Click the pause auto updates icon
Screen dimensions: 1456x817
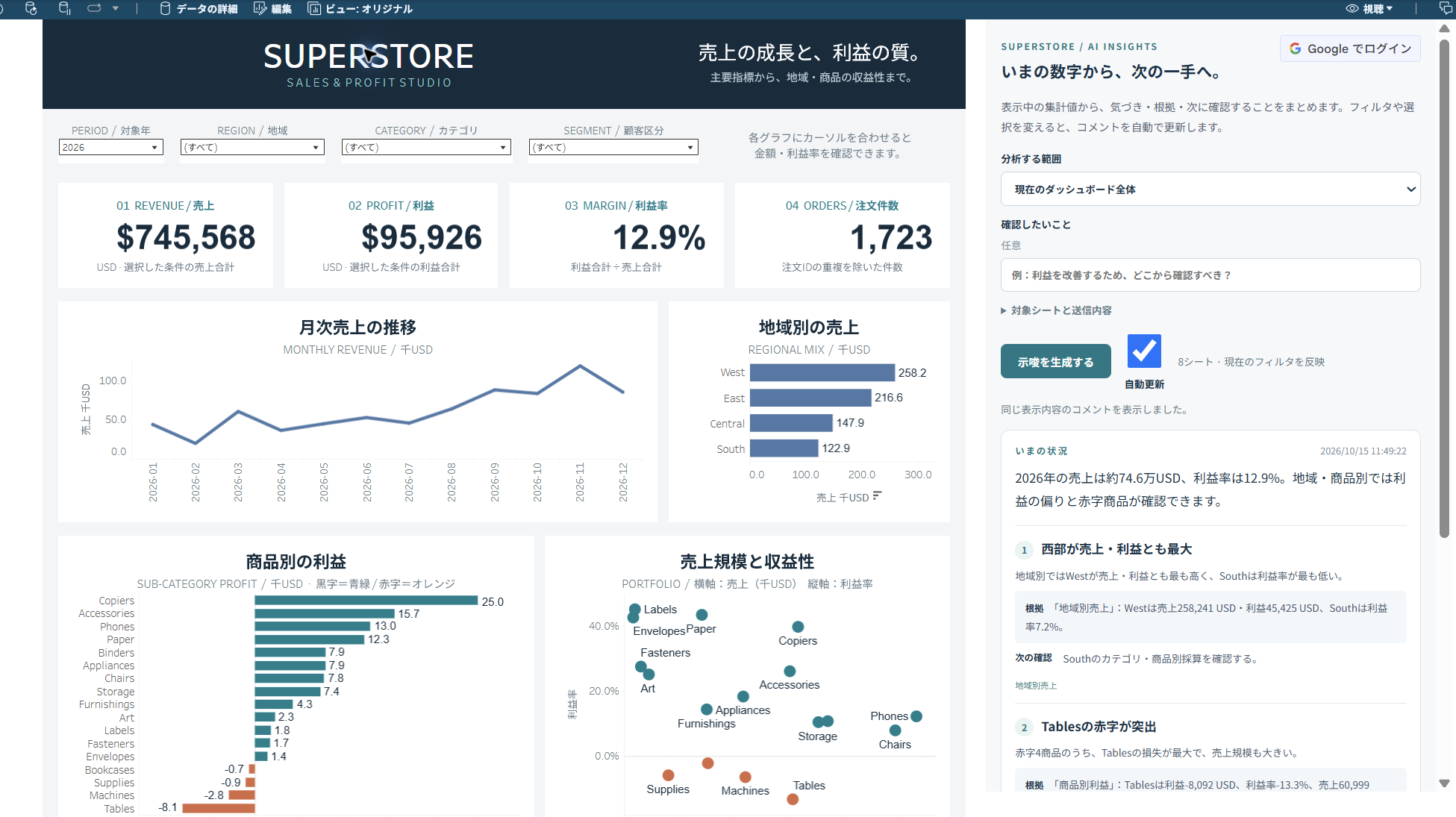point(65,9)
